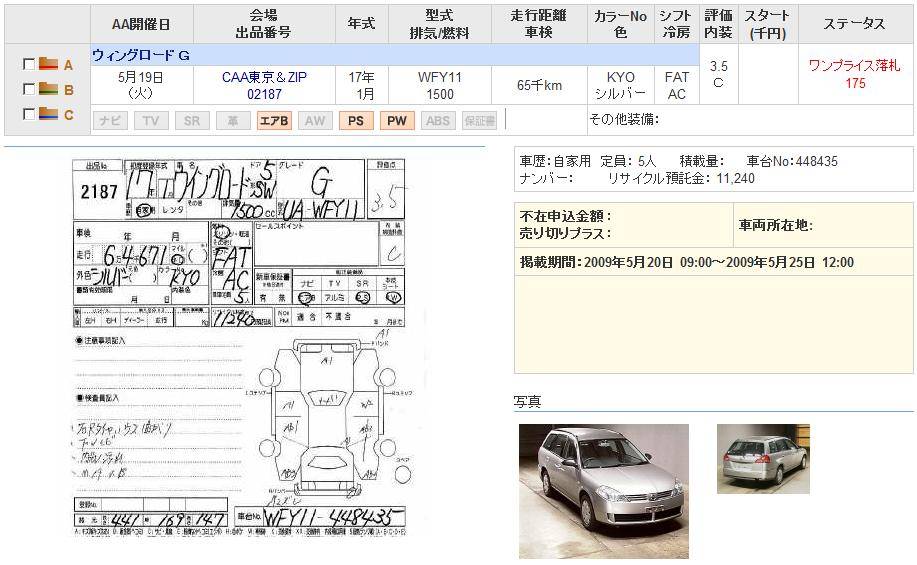The width and height of the screenshot is (917, 565).
Task: Select the 掲載期間 date range text
Action: click(x=687, y=262)
